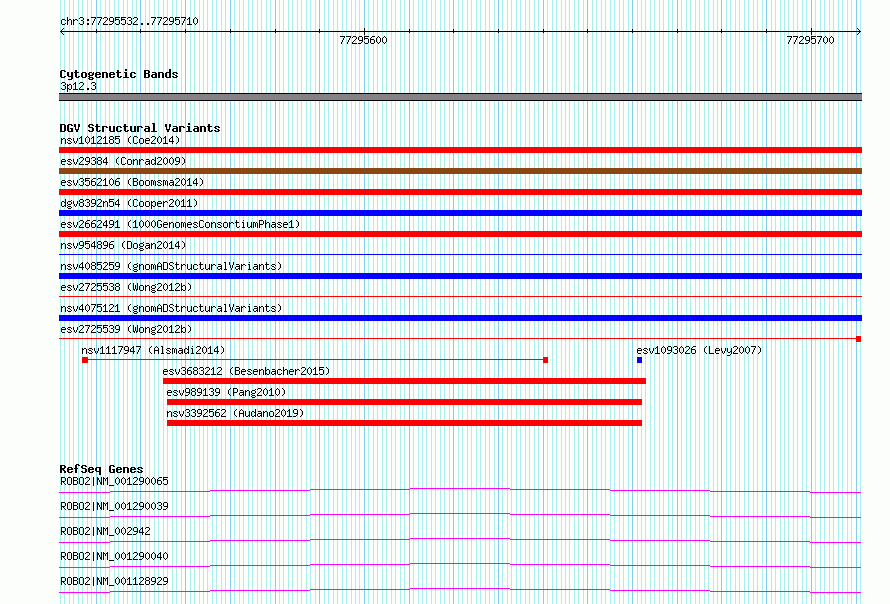Click the esv2725538 (Wong2012b) variant label
Screen dimensions: 890x604
126,287
